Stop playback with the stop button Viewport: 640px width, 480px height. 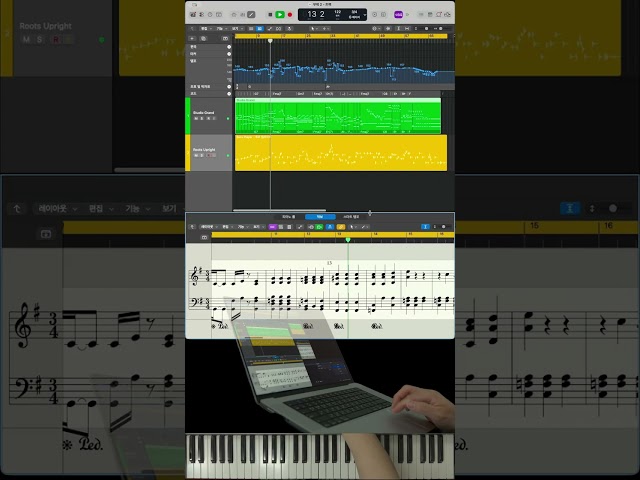click(x=270, y=15)
